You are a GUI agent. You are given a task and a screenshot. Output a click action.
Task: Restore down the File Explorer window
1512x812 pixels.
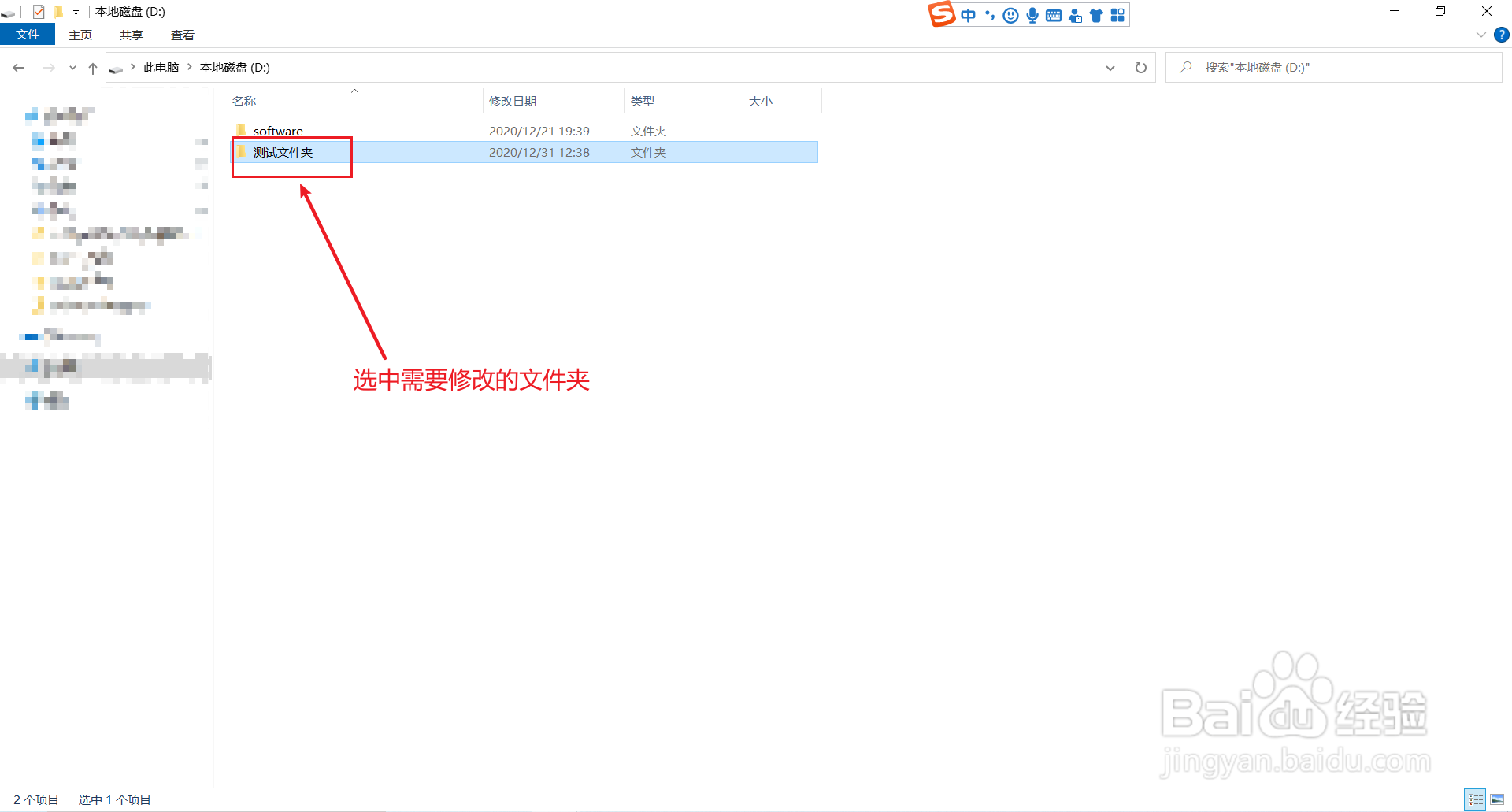click(x=1440, y=11)
